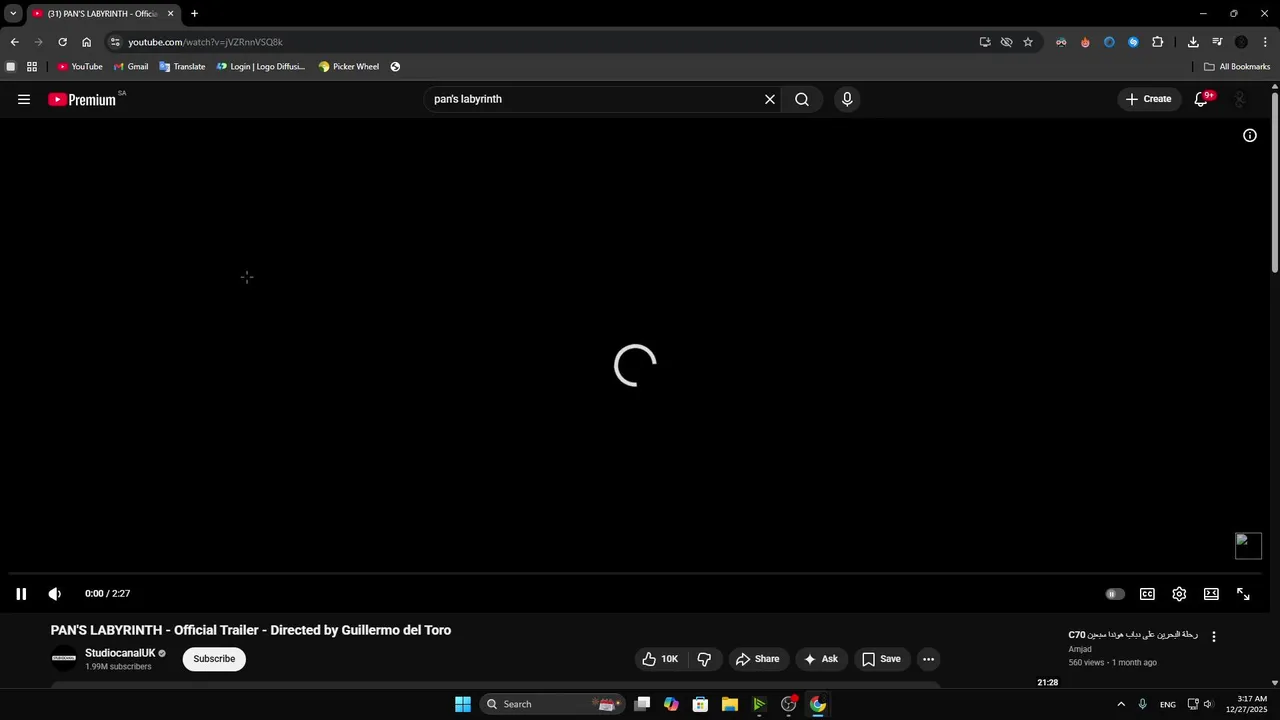Dislike the video
Viewport: 1280px width, 720px height.
click(x=704, y=659)
